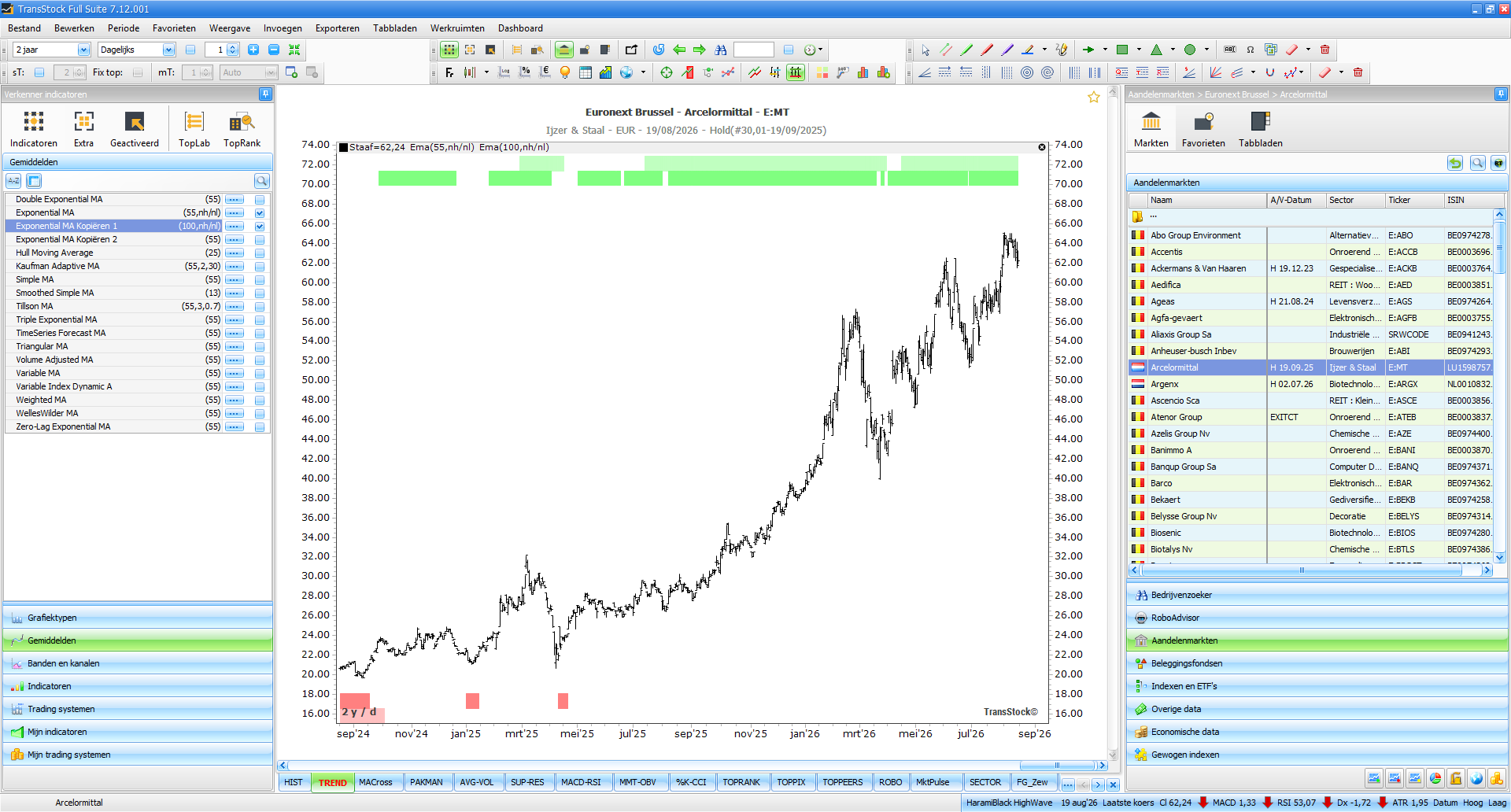Click the Geactiveerd icon

pyautogui.click(x=135, y=129)
